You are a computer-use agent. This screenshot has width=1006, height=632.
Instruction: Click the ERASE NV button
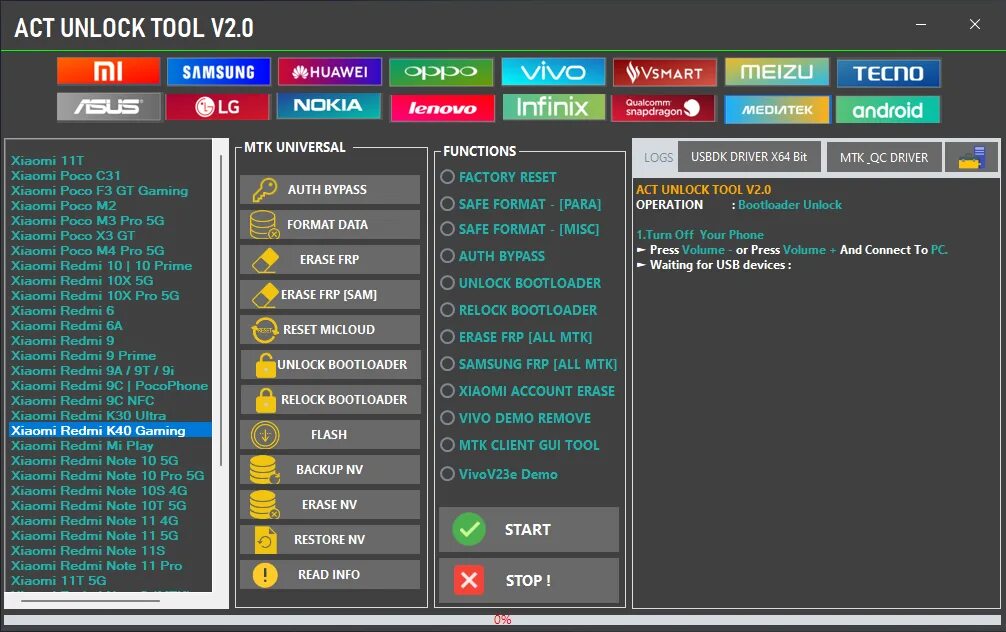point(330,504)
